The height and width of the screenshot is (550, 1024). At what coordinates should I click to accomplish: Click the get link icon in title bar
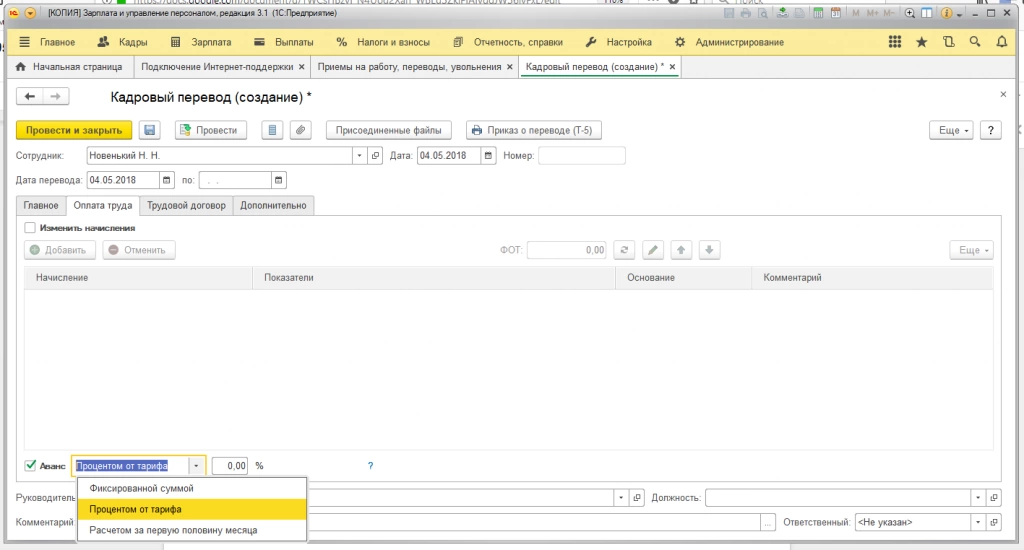tap(782, 13)
